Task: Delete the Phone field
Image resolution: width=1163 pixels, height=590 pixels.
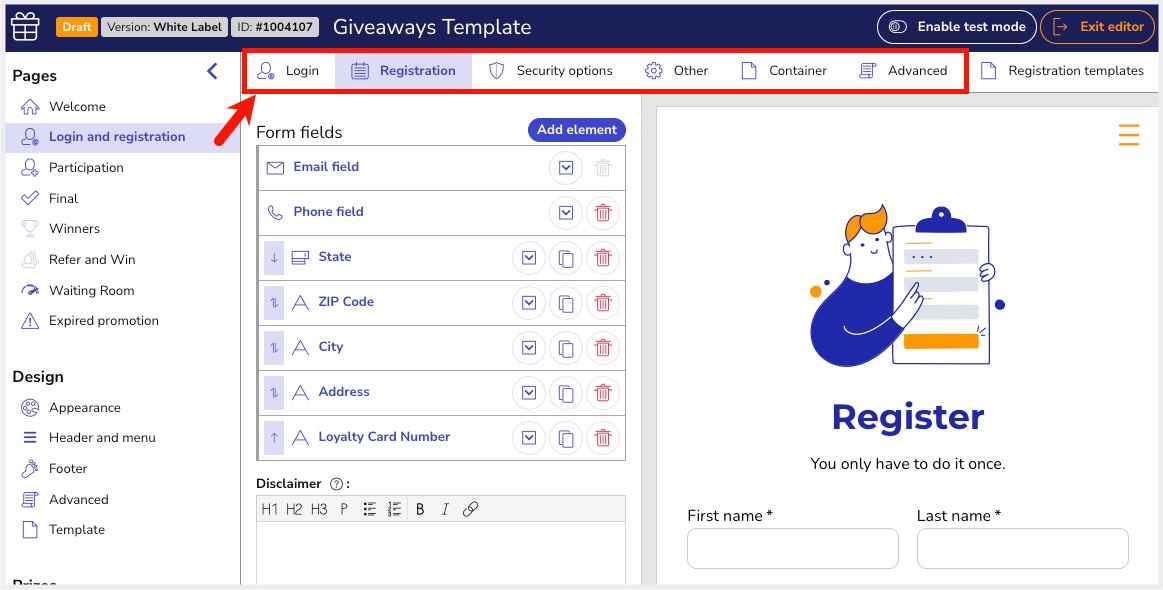Action: (x=603, y=213)
